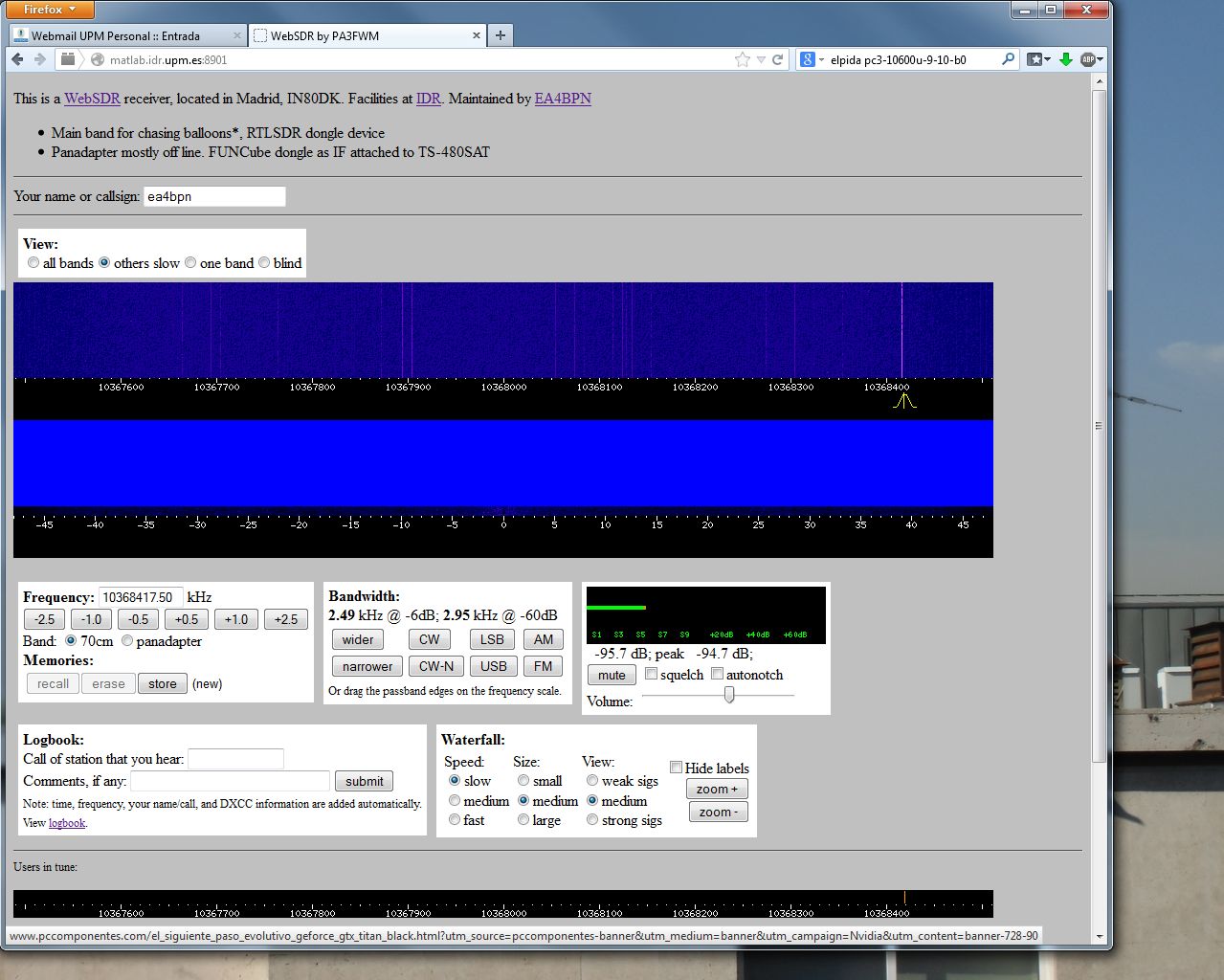This screenshot has height=980, width=1224.
Task: Open a new tab with plus button
Action: coord(500,35)
